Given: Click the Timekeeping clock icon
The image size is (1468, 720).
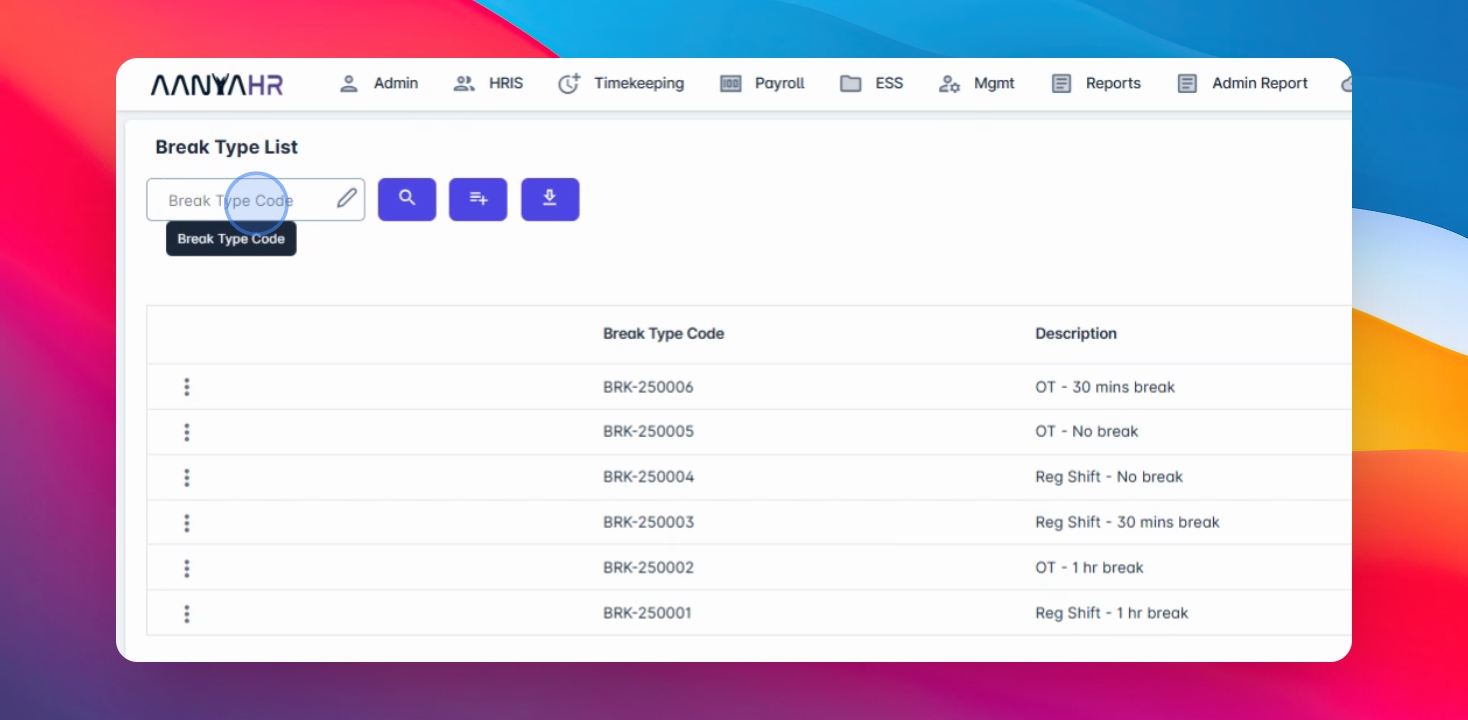Looking at the screenshot, I should (x=569, y=84).
